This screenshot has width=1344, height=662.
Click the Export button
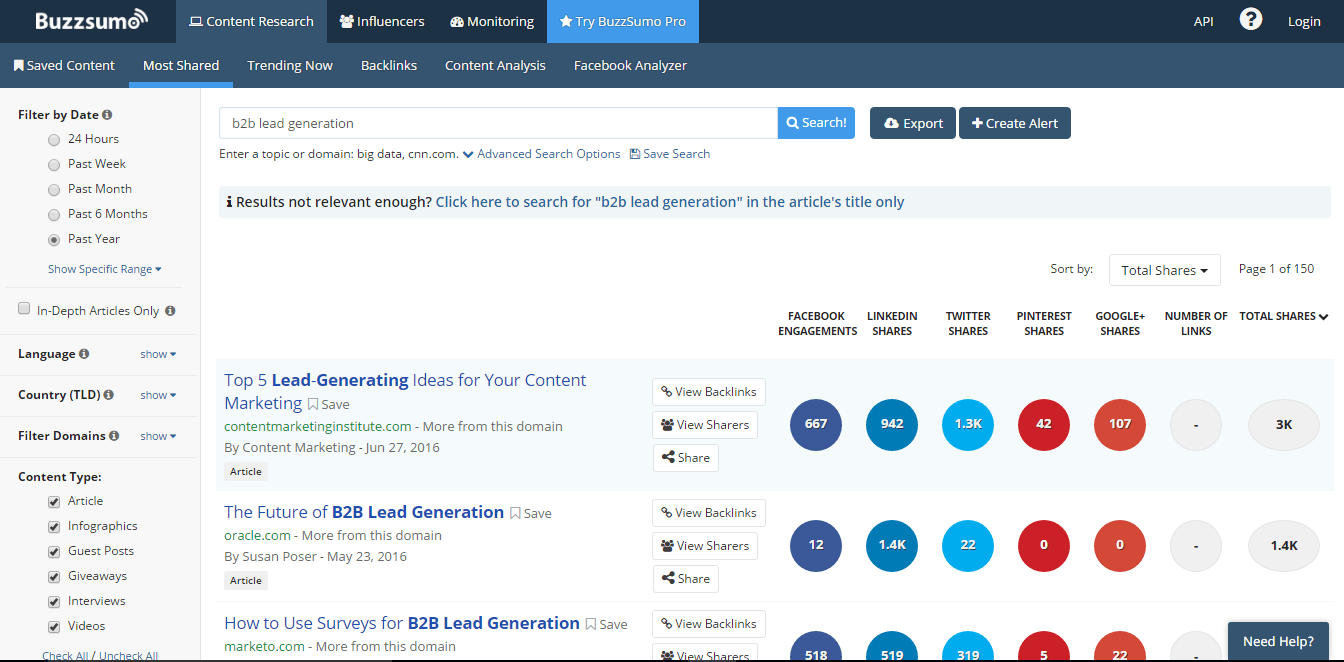pos(913,123)
